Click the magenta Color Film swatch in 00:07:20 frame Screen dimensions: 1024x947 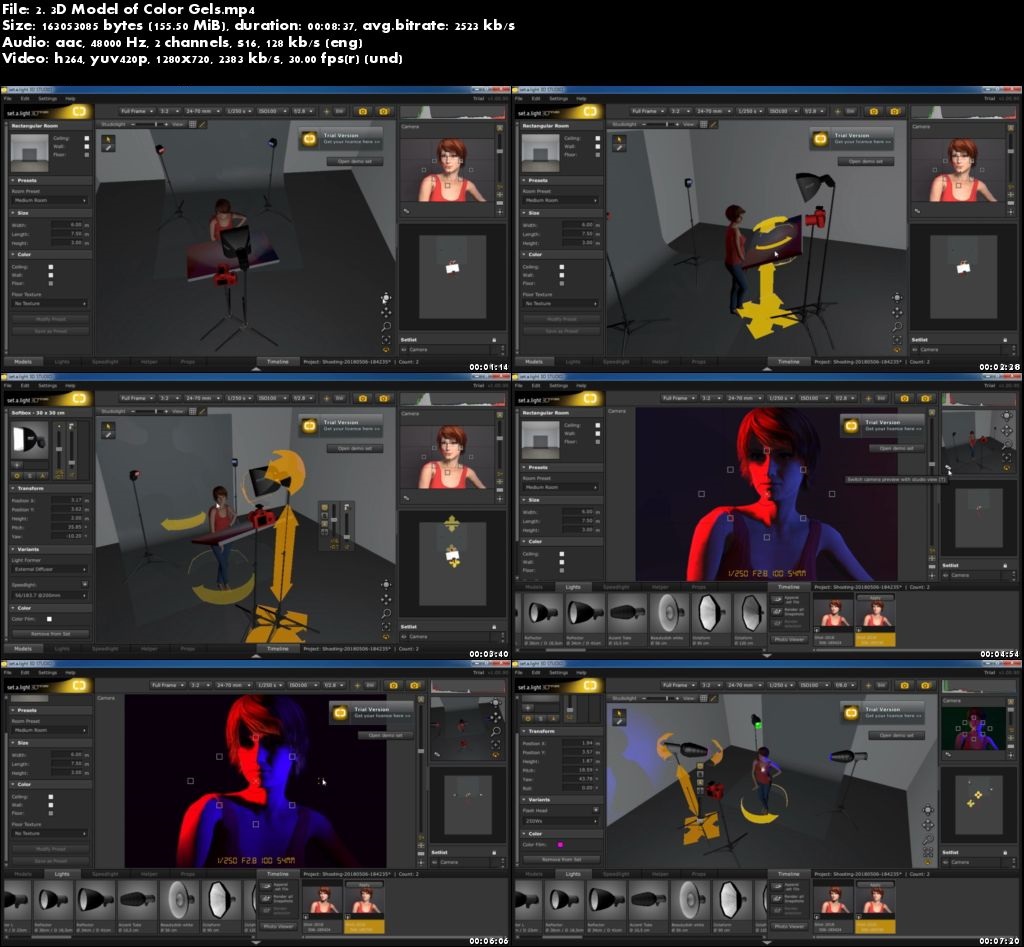[x=560, y=844]
